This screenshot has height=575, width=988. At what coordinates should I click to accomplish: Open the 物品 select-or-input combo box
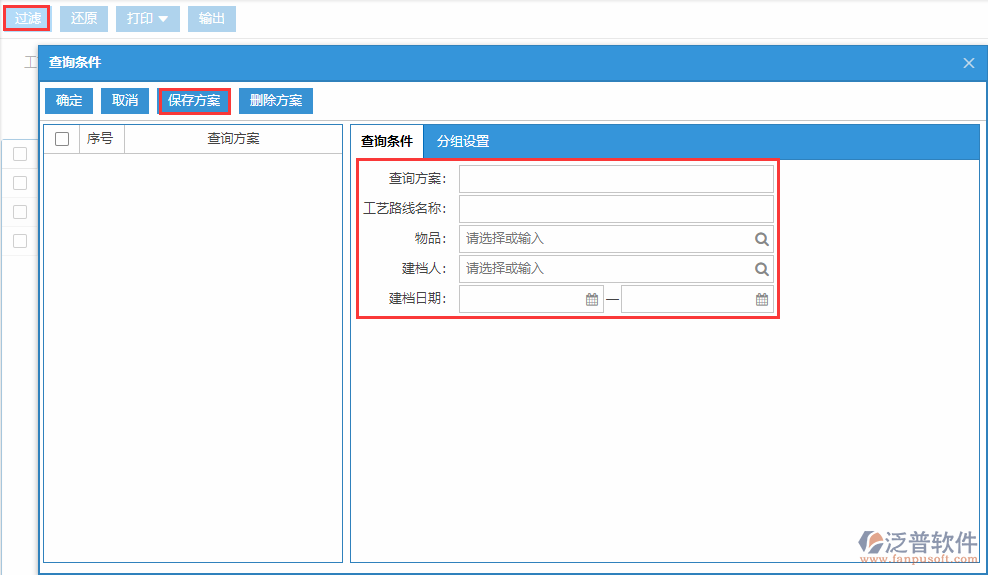pyautogui.click(x=605, y=239)
